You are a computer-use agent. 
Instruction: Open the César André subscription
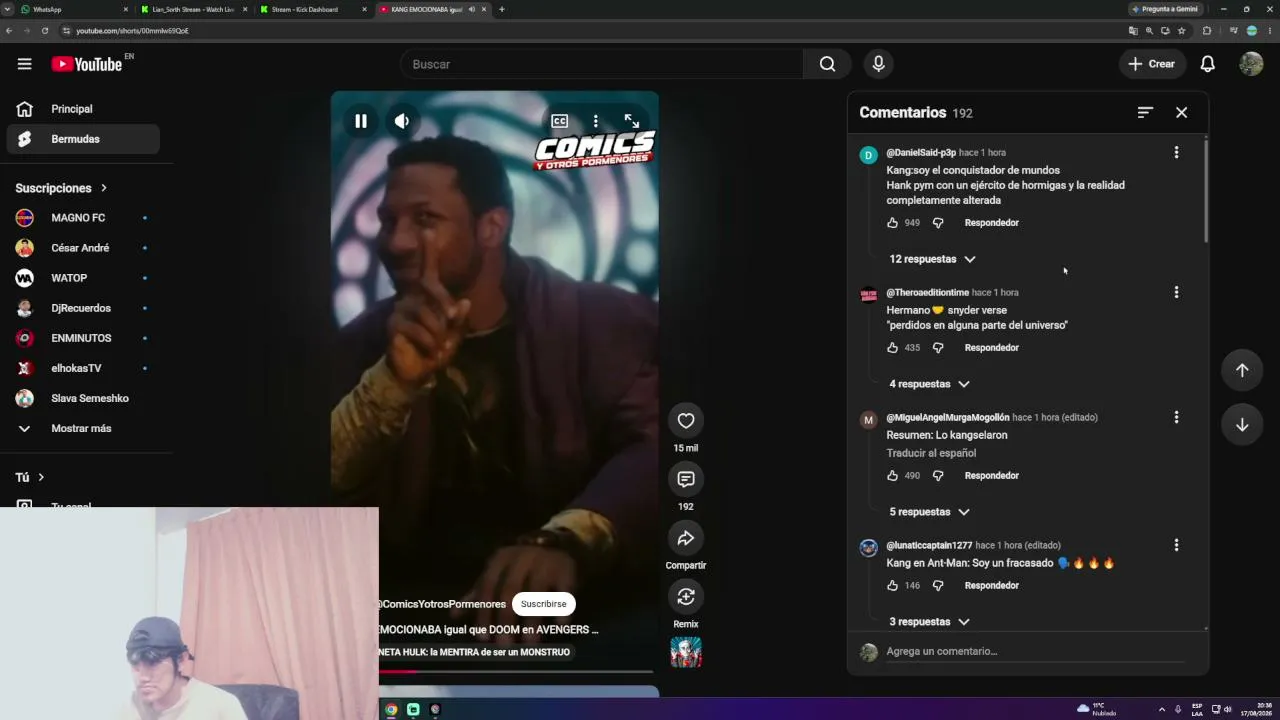click(83, 248)
